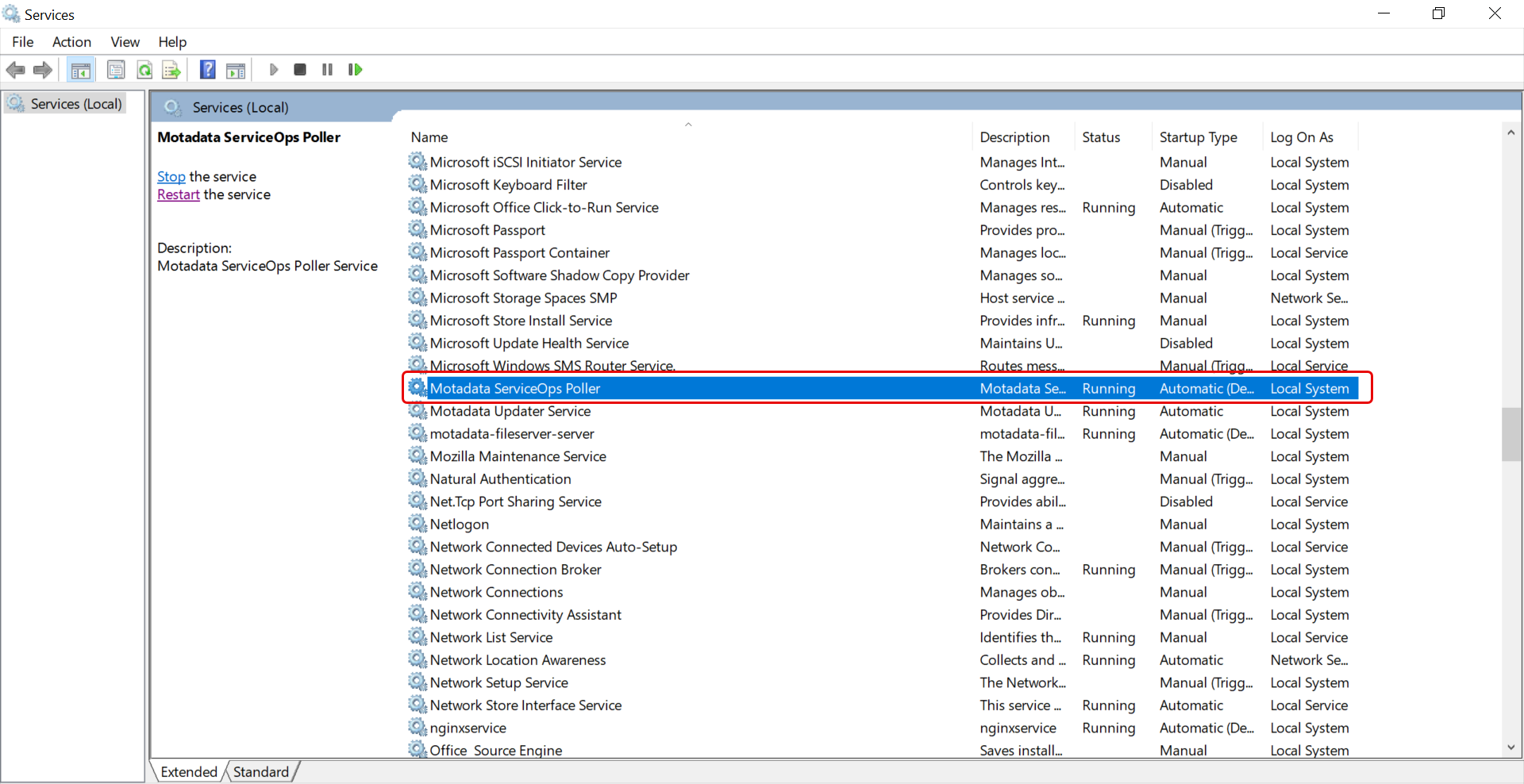Open the Action menu
Viewport: 1524px width, 784px height.
pos(71,42)
